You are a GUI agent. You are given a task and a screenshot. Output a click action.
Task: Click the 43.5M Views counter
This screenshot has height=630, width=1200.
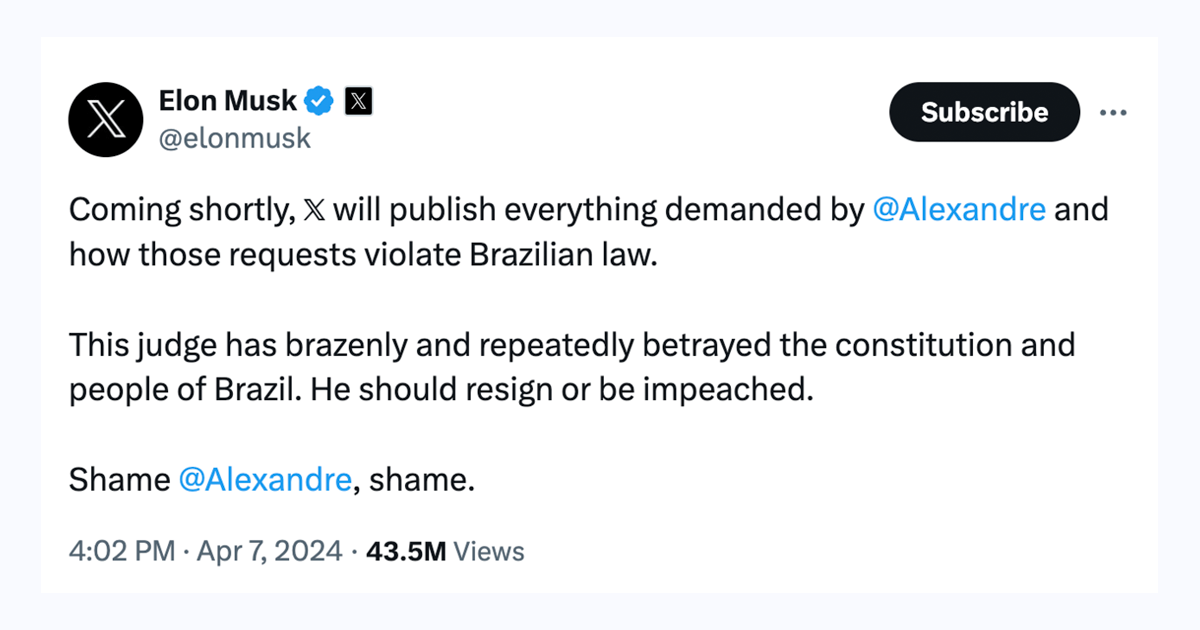(x=406, y=550)
